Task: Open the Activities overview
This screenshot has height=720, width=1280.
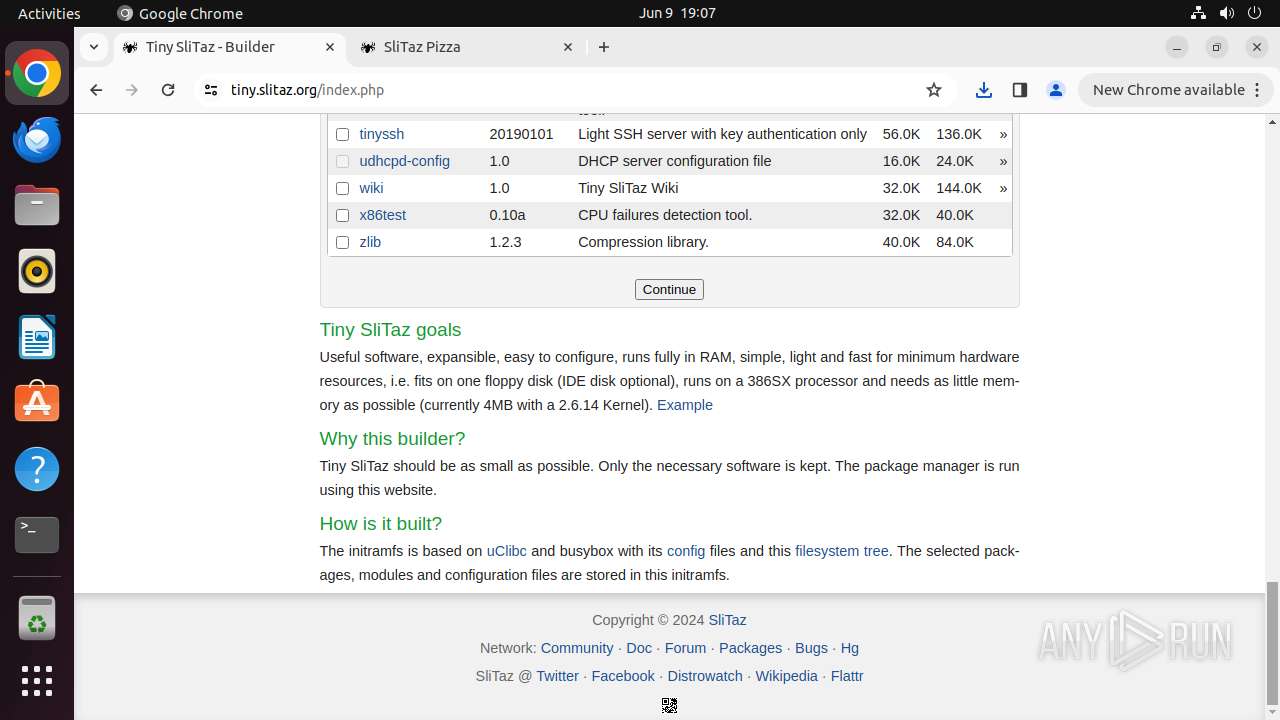Action: point(49,13)
